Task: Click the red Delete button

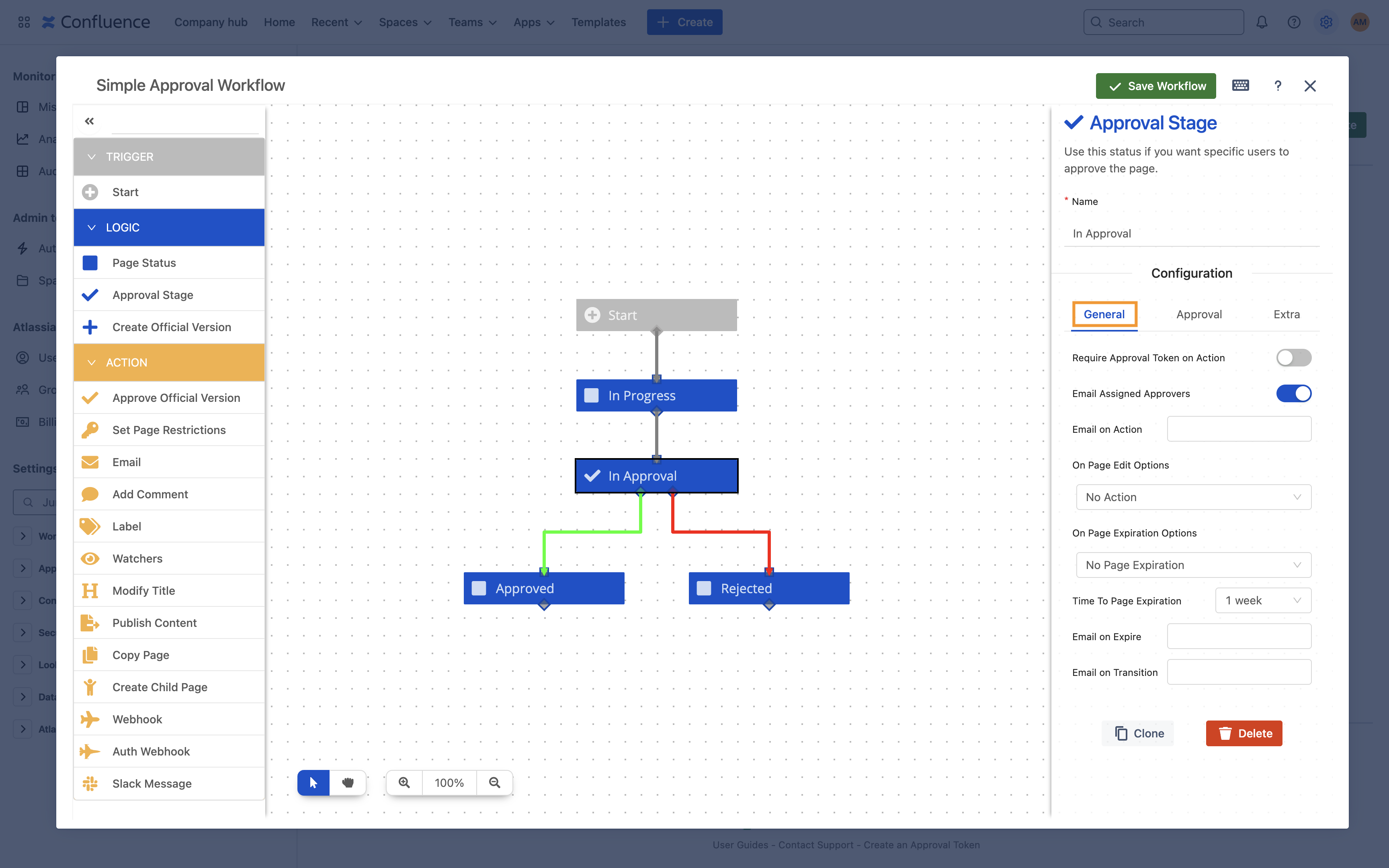Action: click(1244, 733)
